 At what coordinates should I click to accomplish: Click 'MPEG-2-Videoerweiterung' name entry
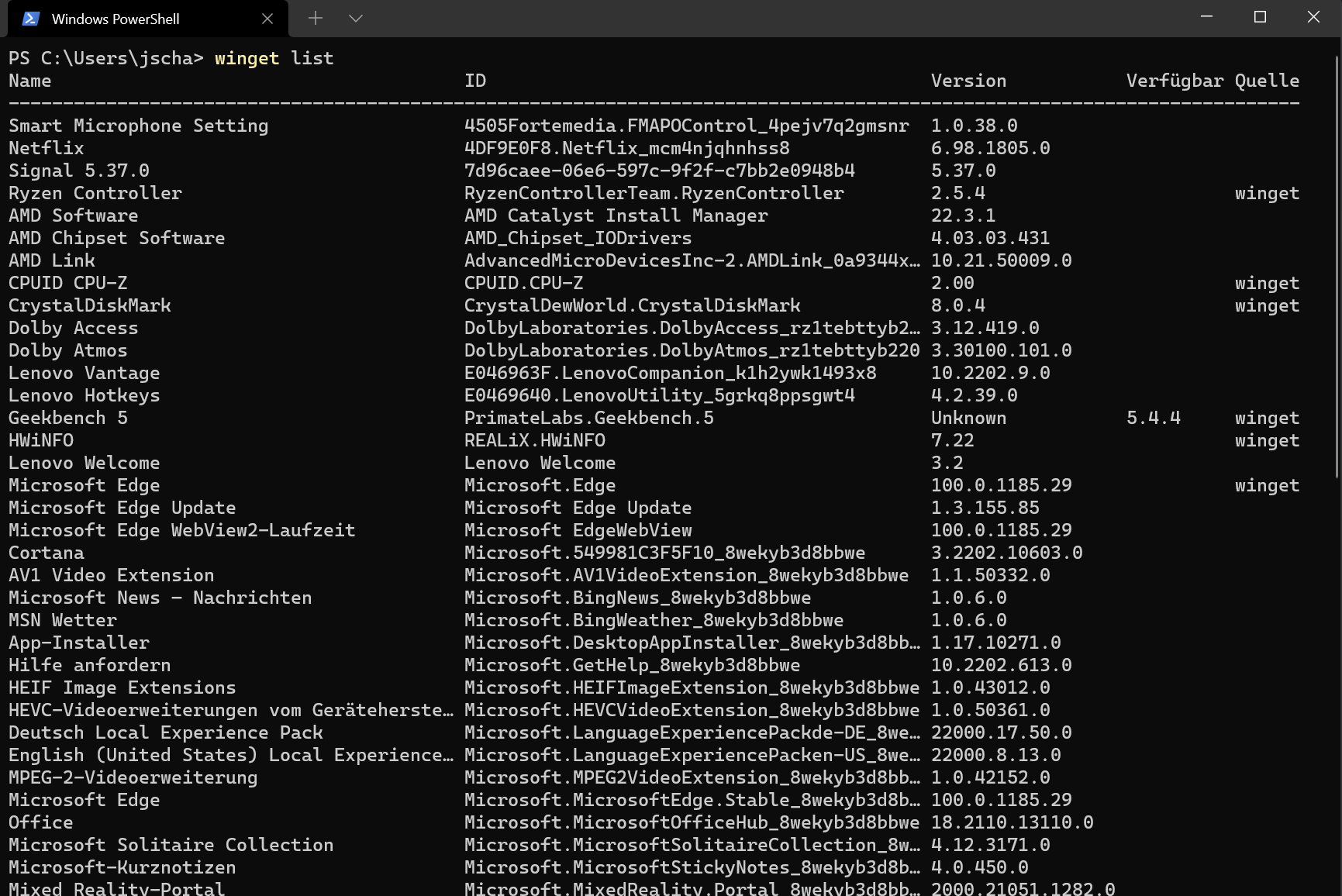tap(133, 777)
